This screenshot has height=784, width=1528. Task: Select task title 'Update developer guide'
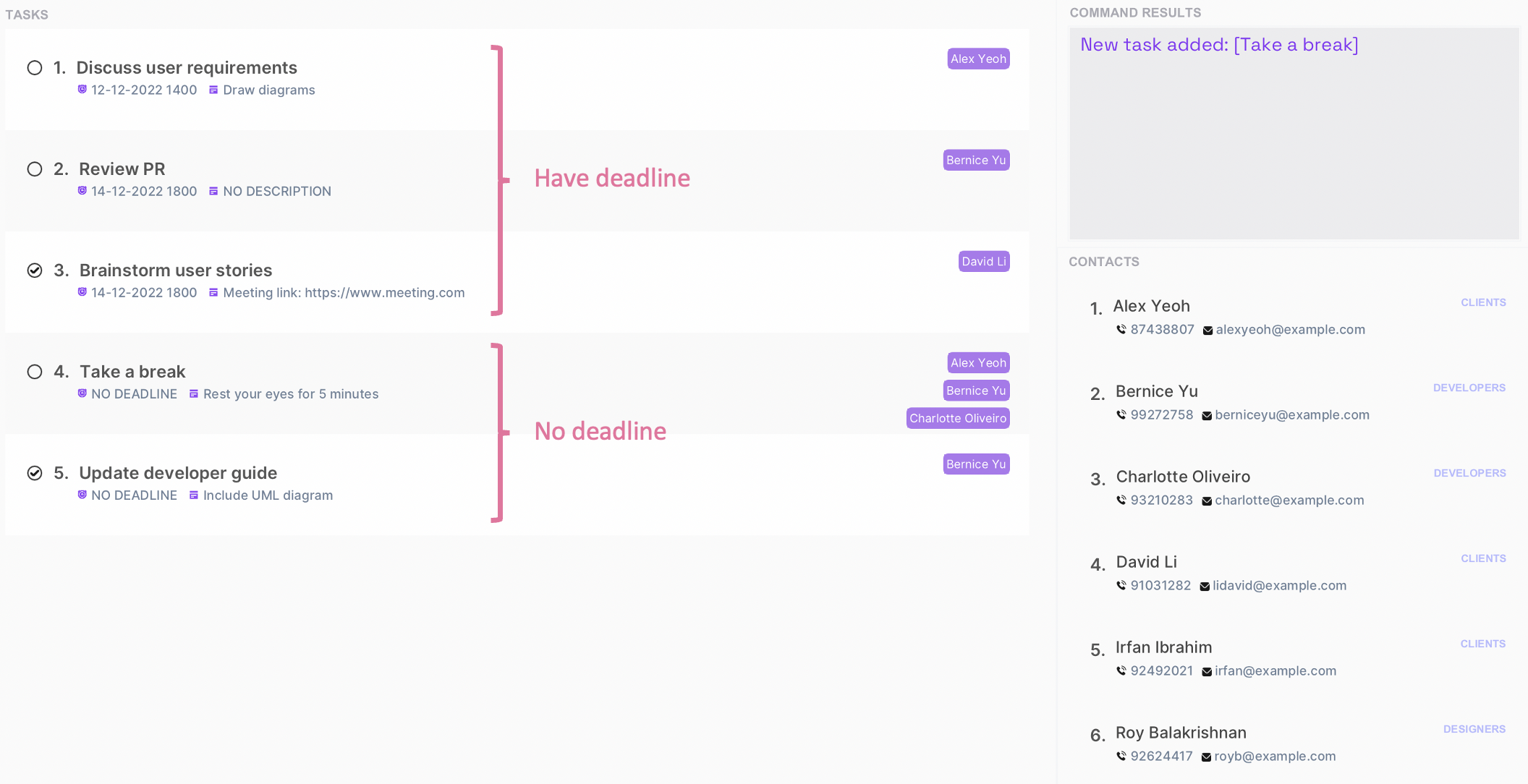point(178,473)
